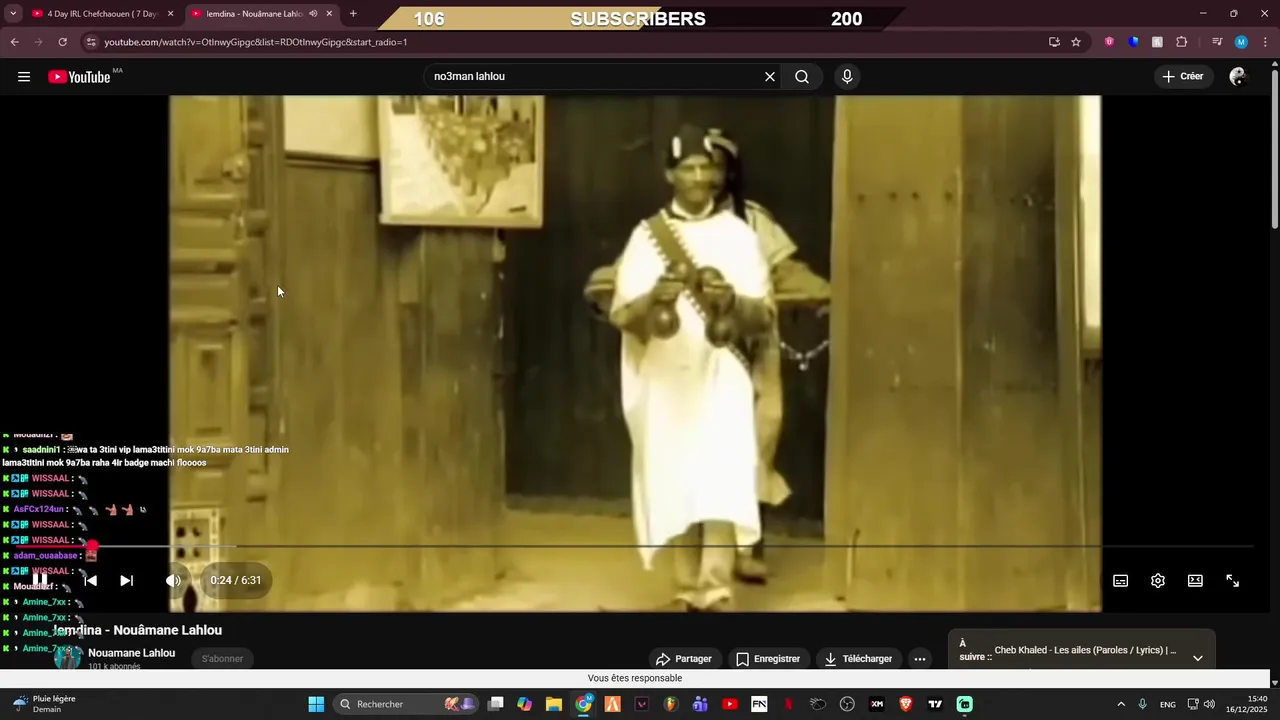Go back in browser history

[x=14, y=42]
